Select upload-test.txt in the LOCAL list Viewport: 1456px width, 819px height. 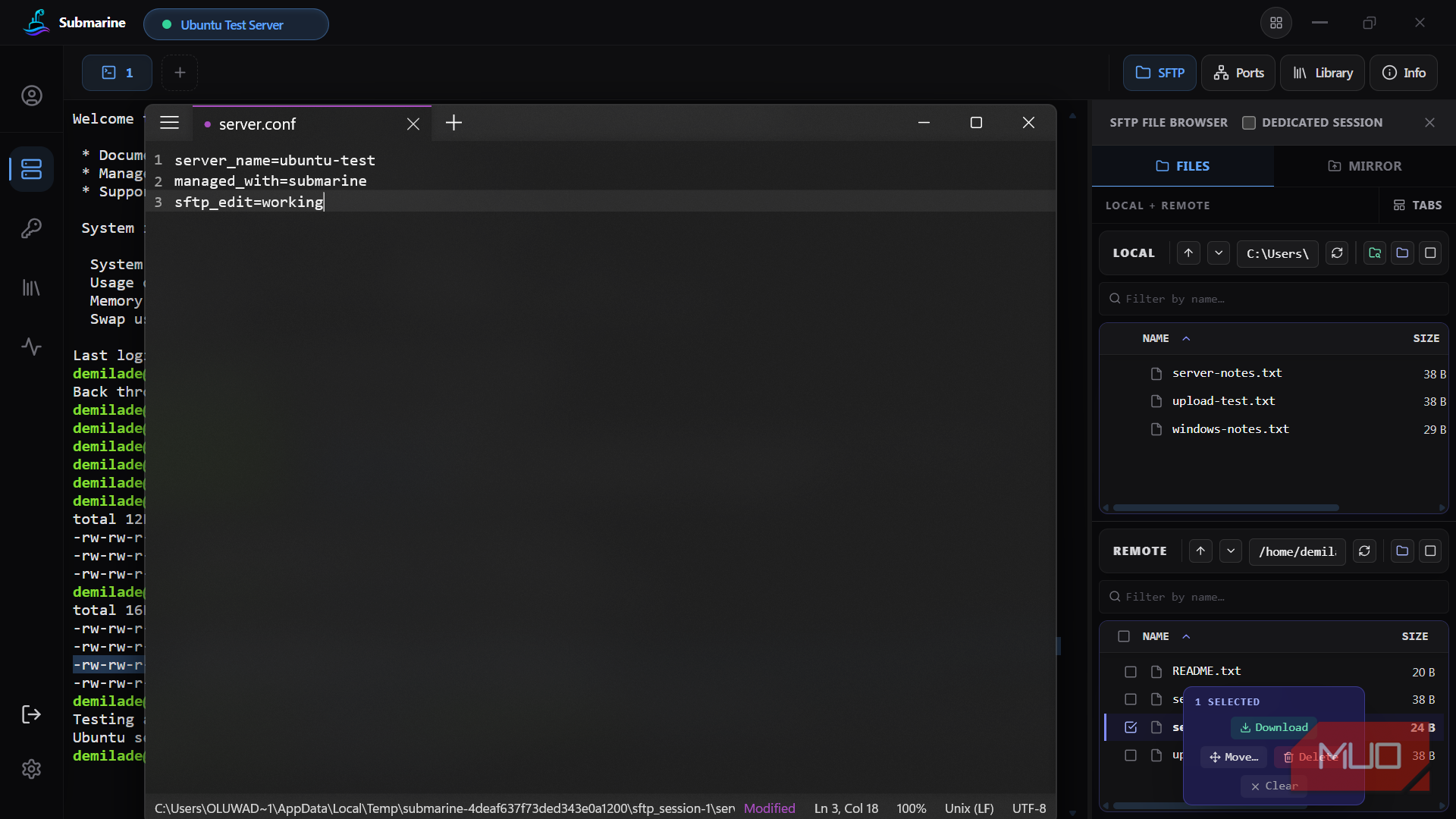(1274, 401)
